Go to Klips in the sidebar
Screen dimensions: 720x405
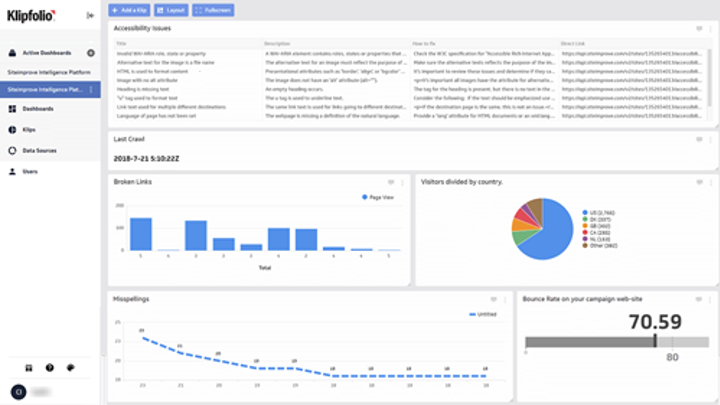[x=30, y=129]
